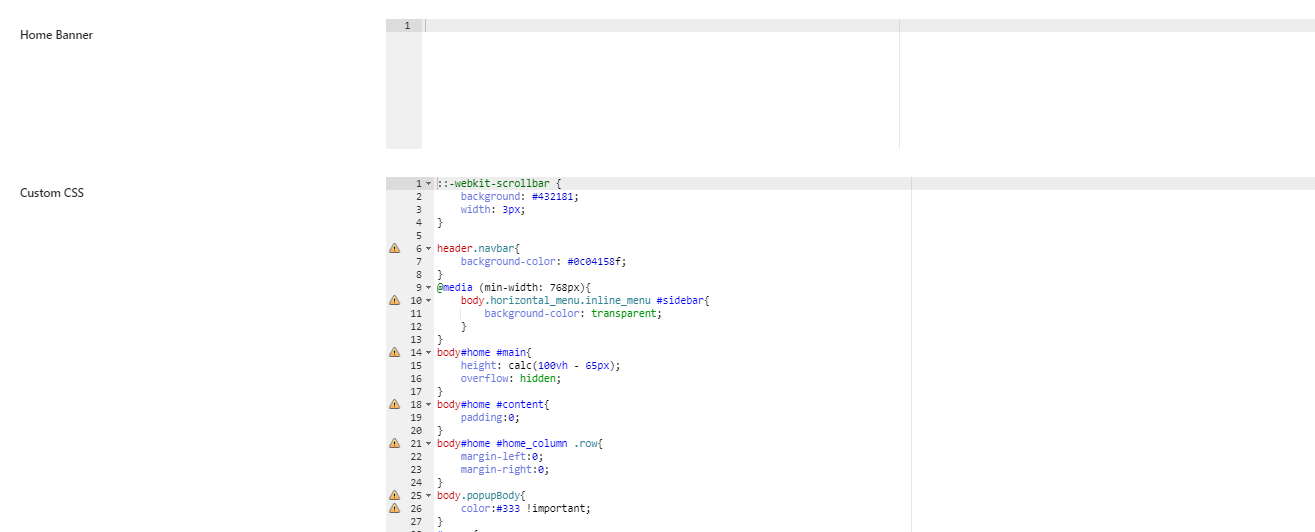This screenshot has width=1315, height=532.
Task: Click the warning icon beside line 14
Action: tap(394, 352)
